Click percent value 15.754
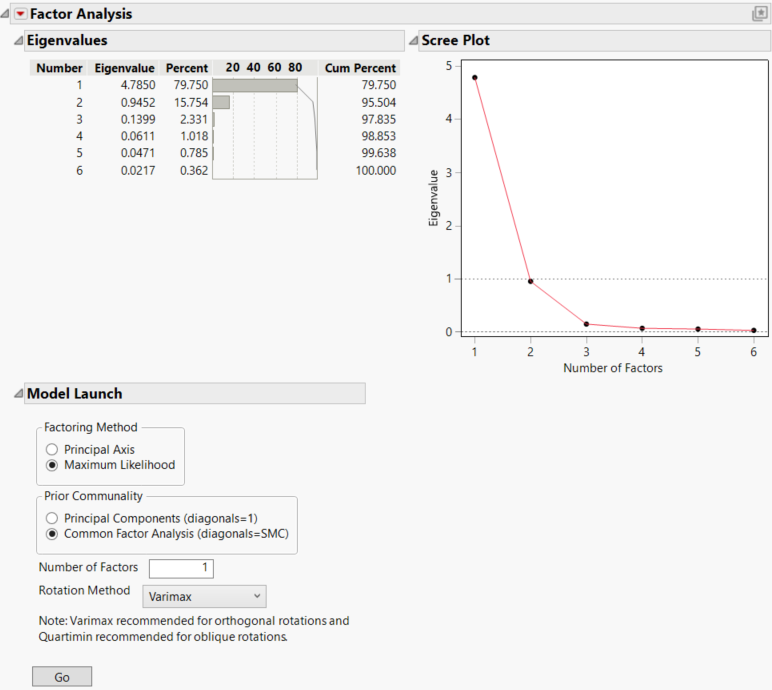This screenshot has height=690, width=772. coord(191,102)
